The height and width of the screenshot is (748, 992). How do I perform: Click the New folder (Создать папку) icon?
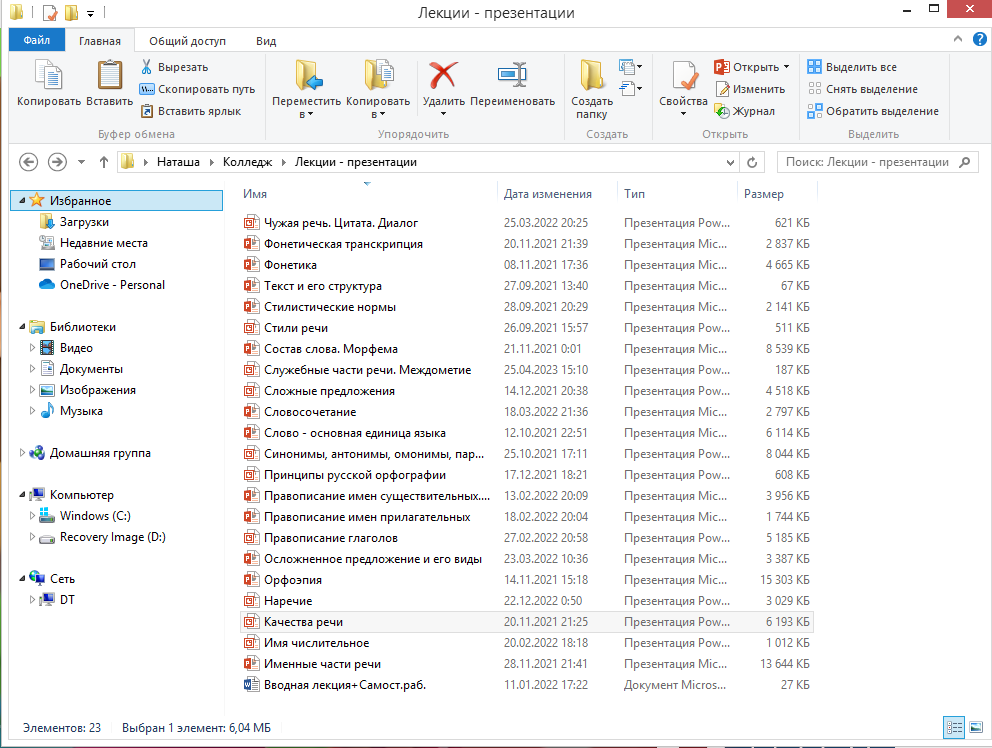592,76
